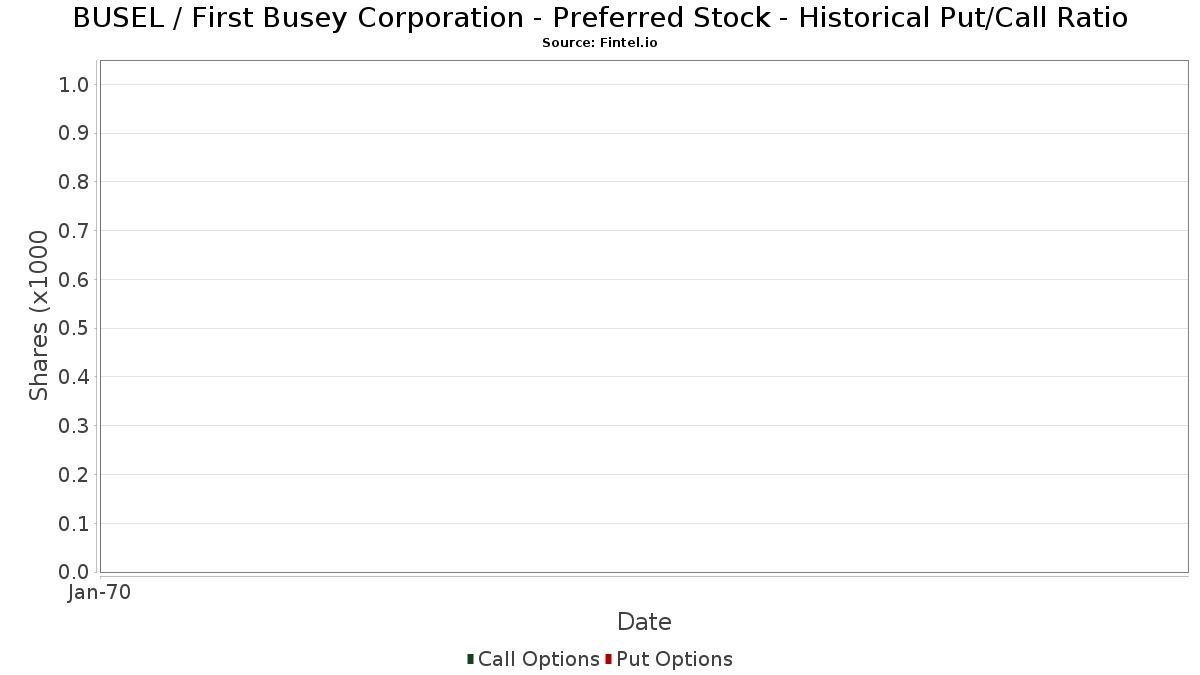
Task: Click the Source: Fintel.io subtitle
Action: (600, 43)
